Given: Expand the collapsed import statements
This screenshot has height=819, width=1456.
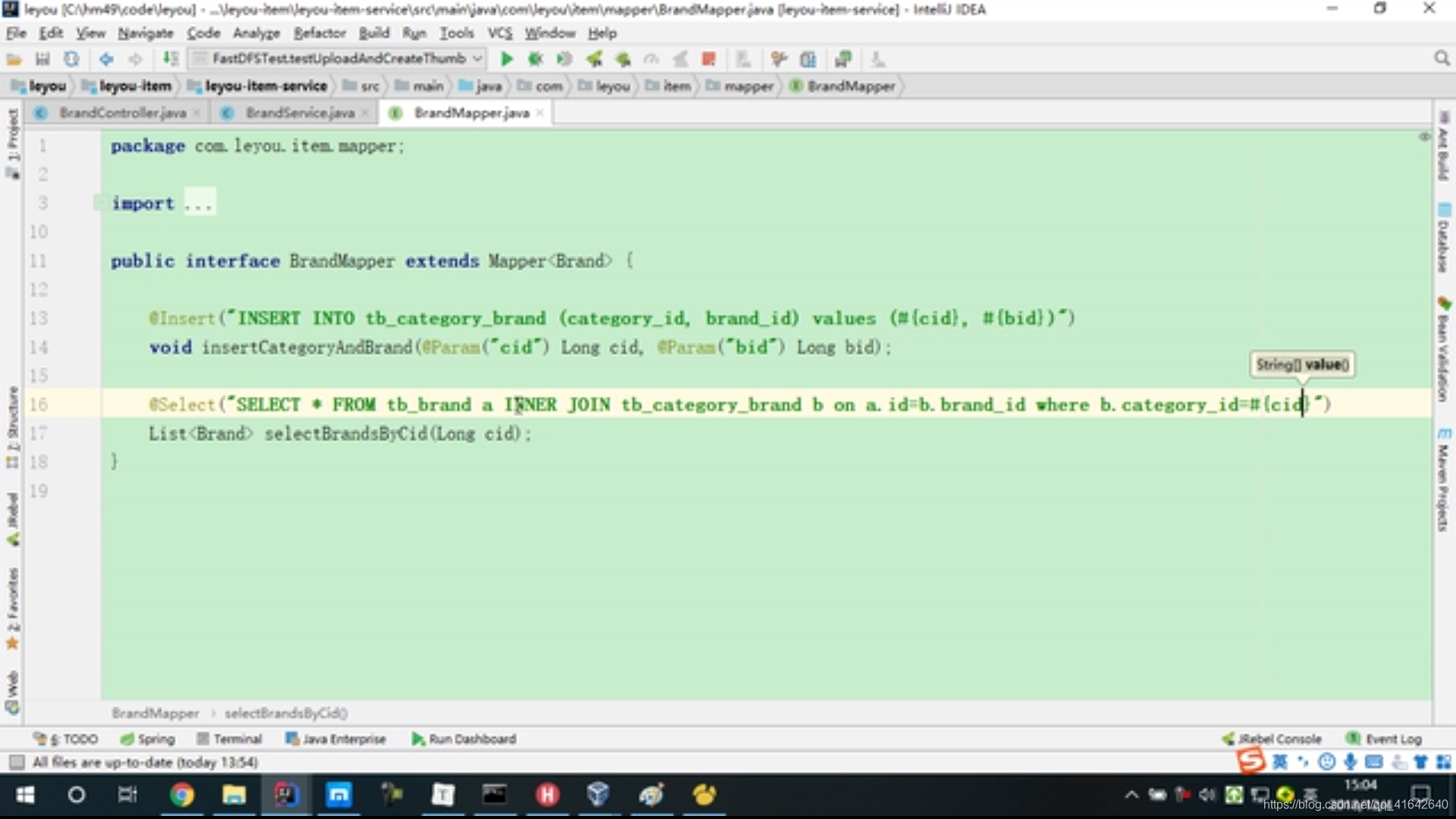Looking at the screenshot, I should click(199, 203).
